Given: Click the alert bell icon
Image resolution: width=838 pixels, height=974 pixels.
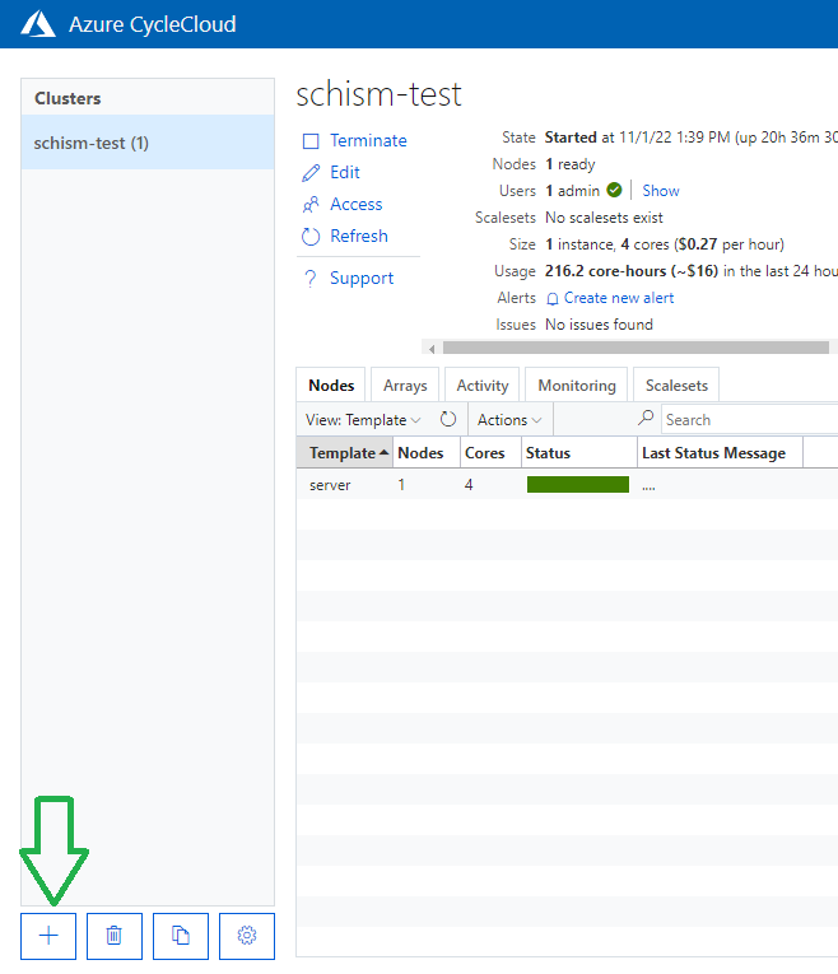Looking at the screenshot, I should (552, 299).
